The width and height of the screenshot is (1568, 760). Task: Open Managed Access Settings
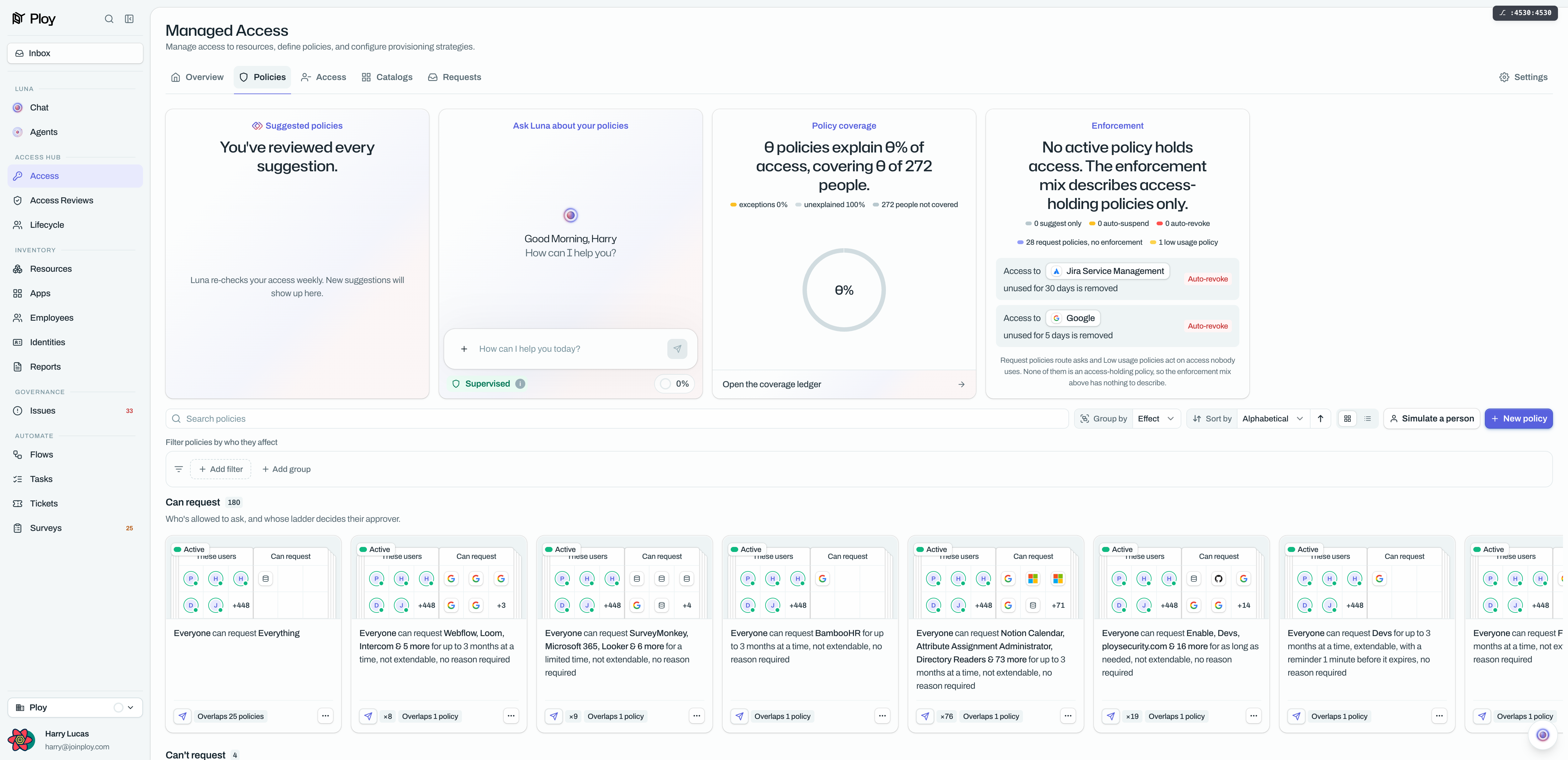pyautogui.click(x=1523, y=77)
